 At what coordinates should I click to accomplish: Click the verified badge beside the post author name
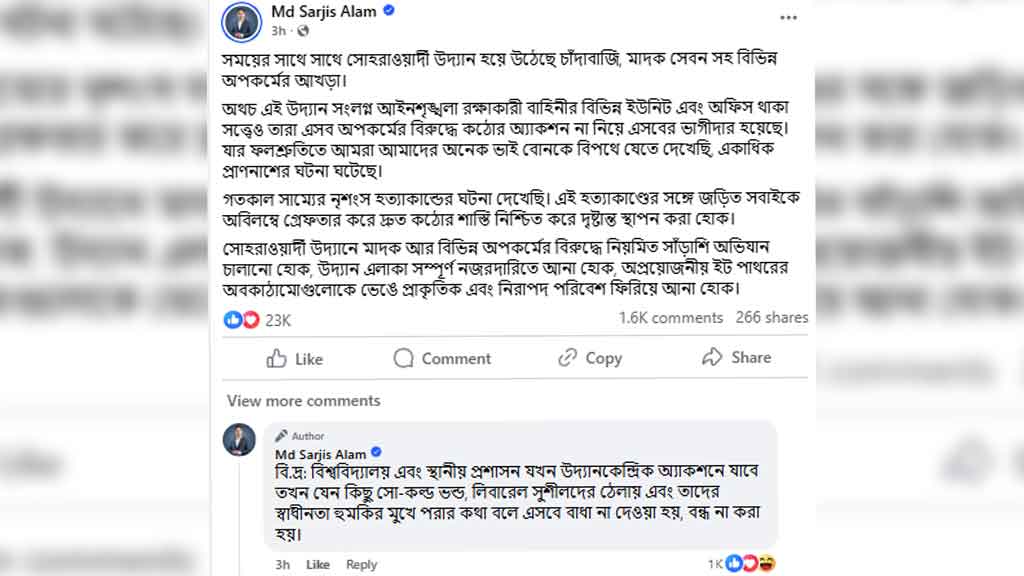point(389,11)
